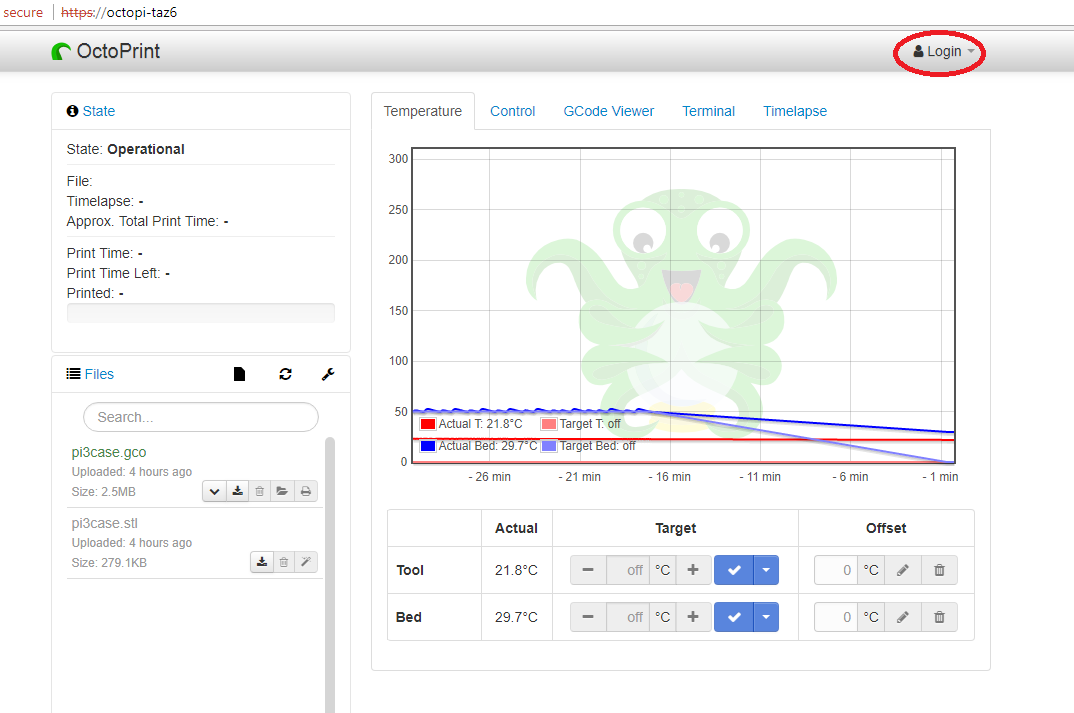Edit Tool offset with pencil icon

pos(903,570)
